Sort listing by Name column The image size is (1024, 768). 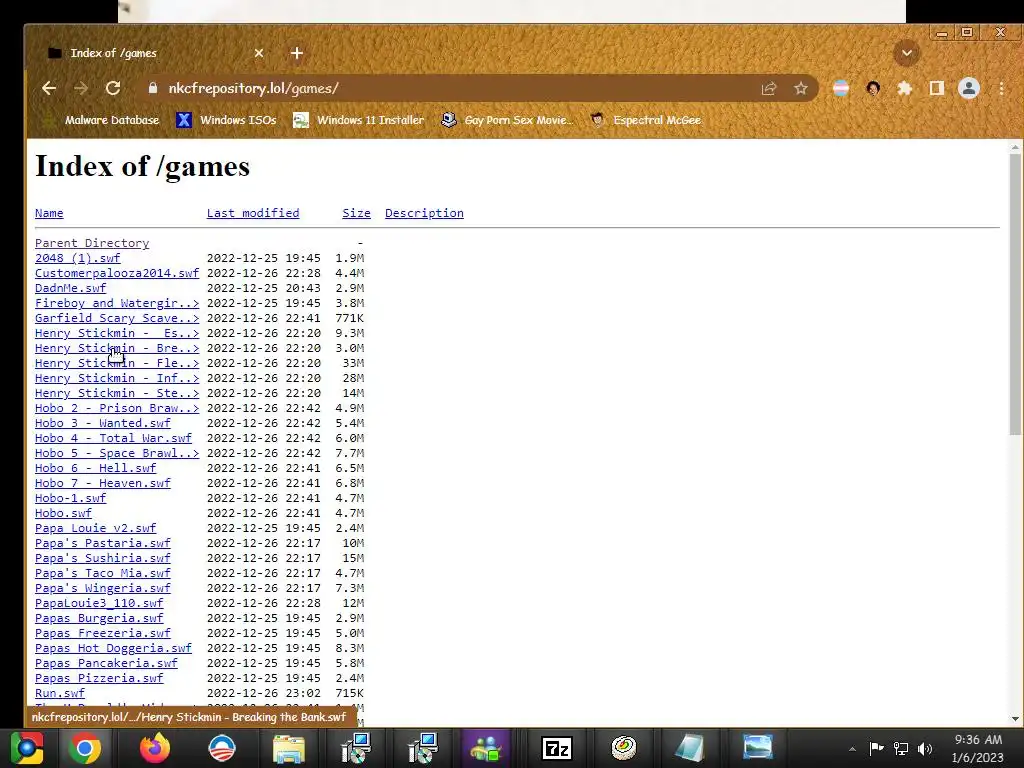pyautogui.click(x=49, y=213)
